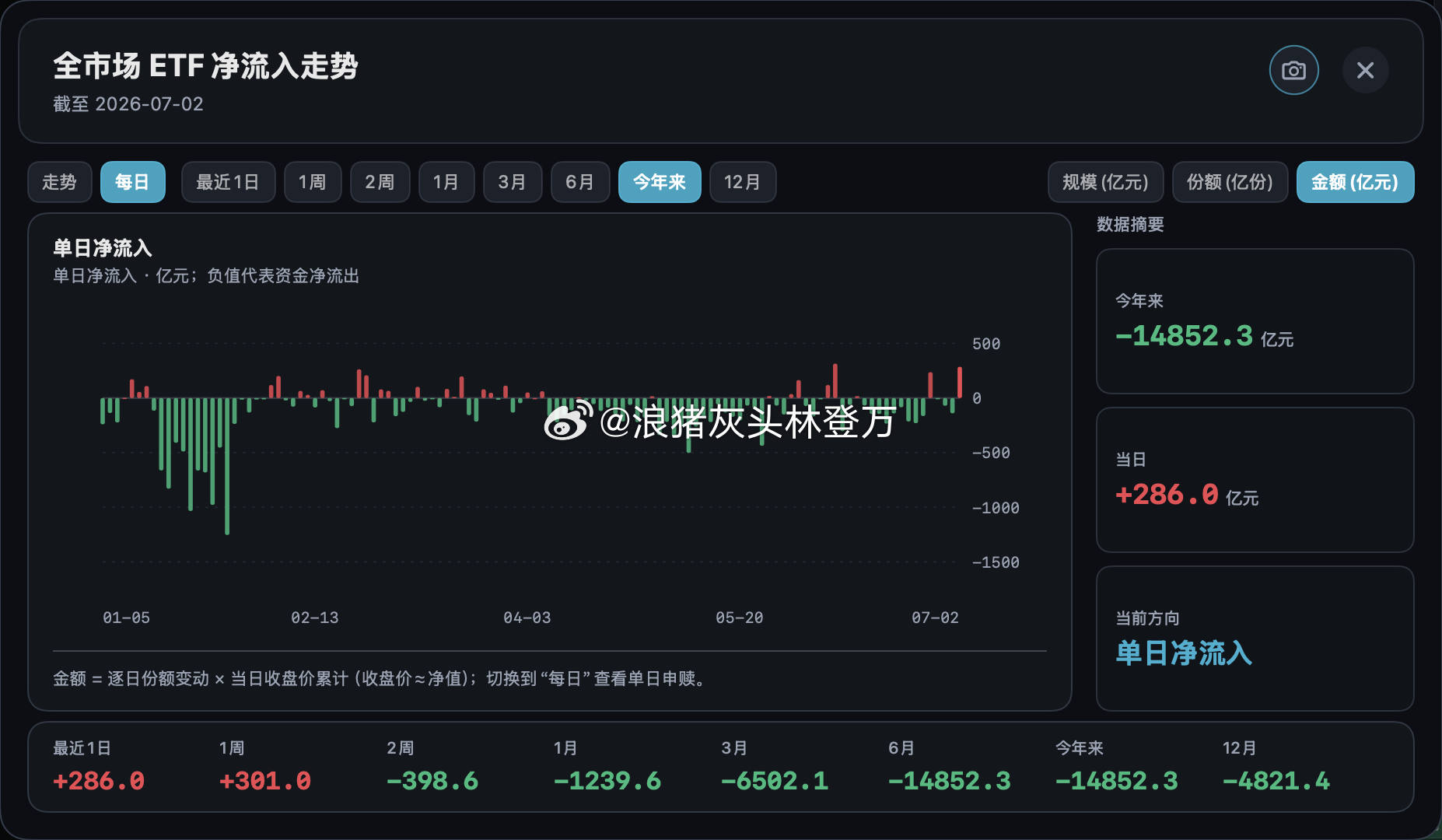Switch metric to 金额 (亿元)
The height and width of the screenshot is (840, 1442).
point(1355,182)
